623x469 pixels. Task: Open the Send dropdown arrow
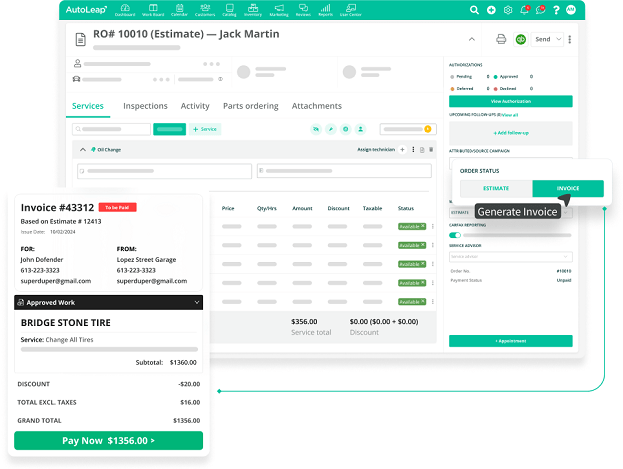click(558, 40)
